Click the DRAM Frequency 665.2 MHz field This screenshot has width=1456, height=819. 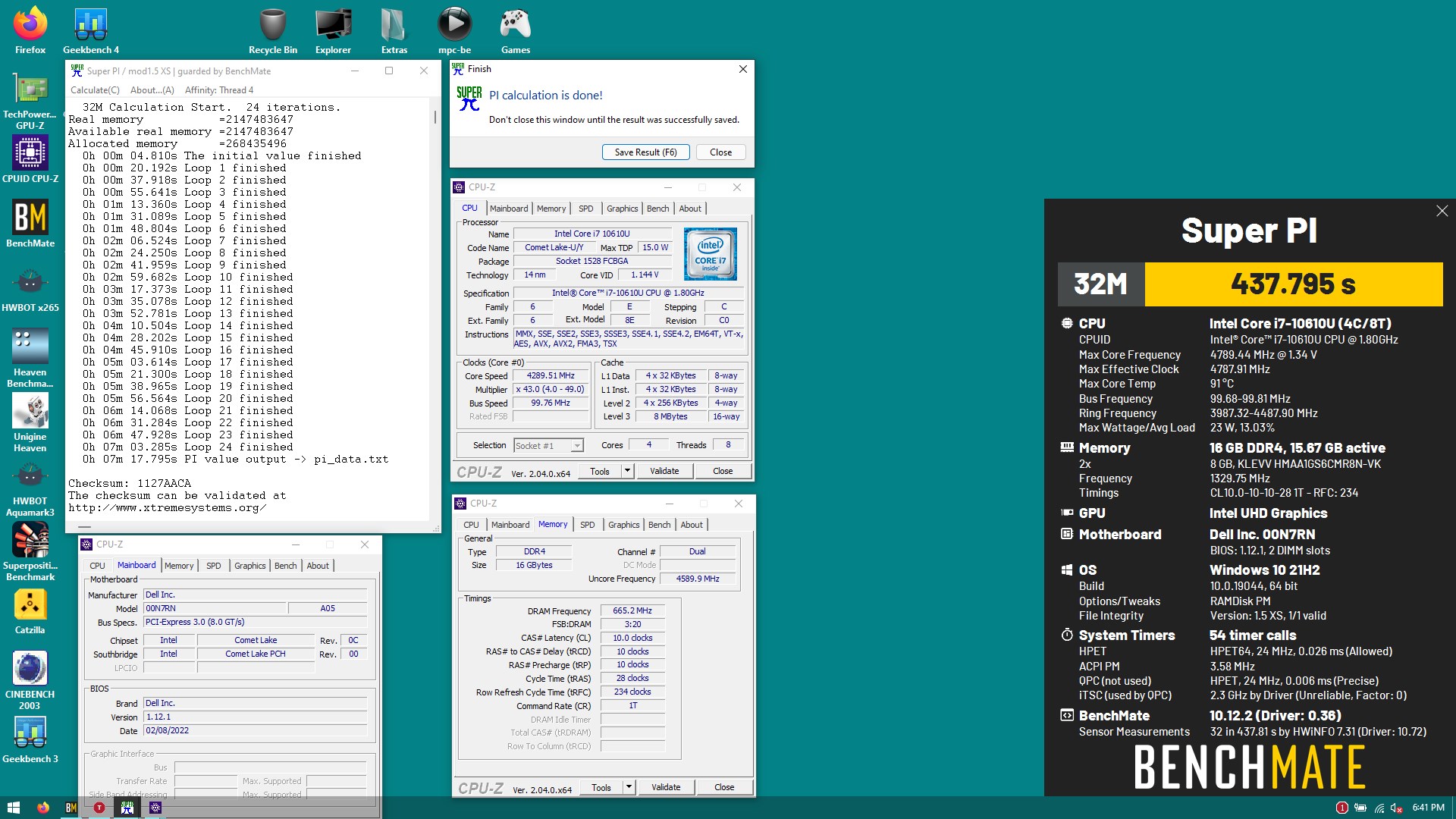click(x=632, y=610)
